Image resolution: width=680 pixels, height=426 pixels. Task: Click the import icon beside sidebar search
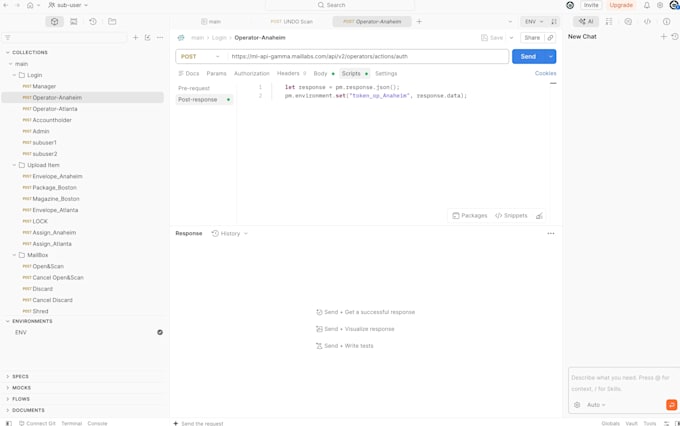pos(147,38)
